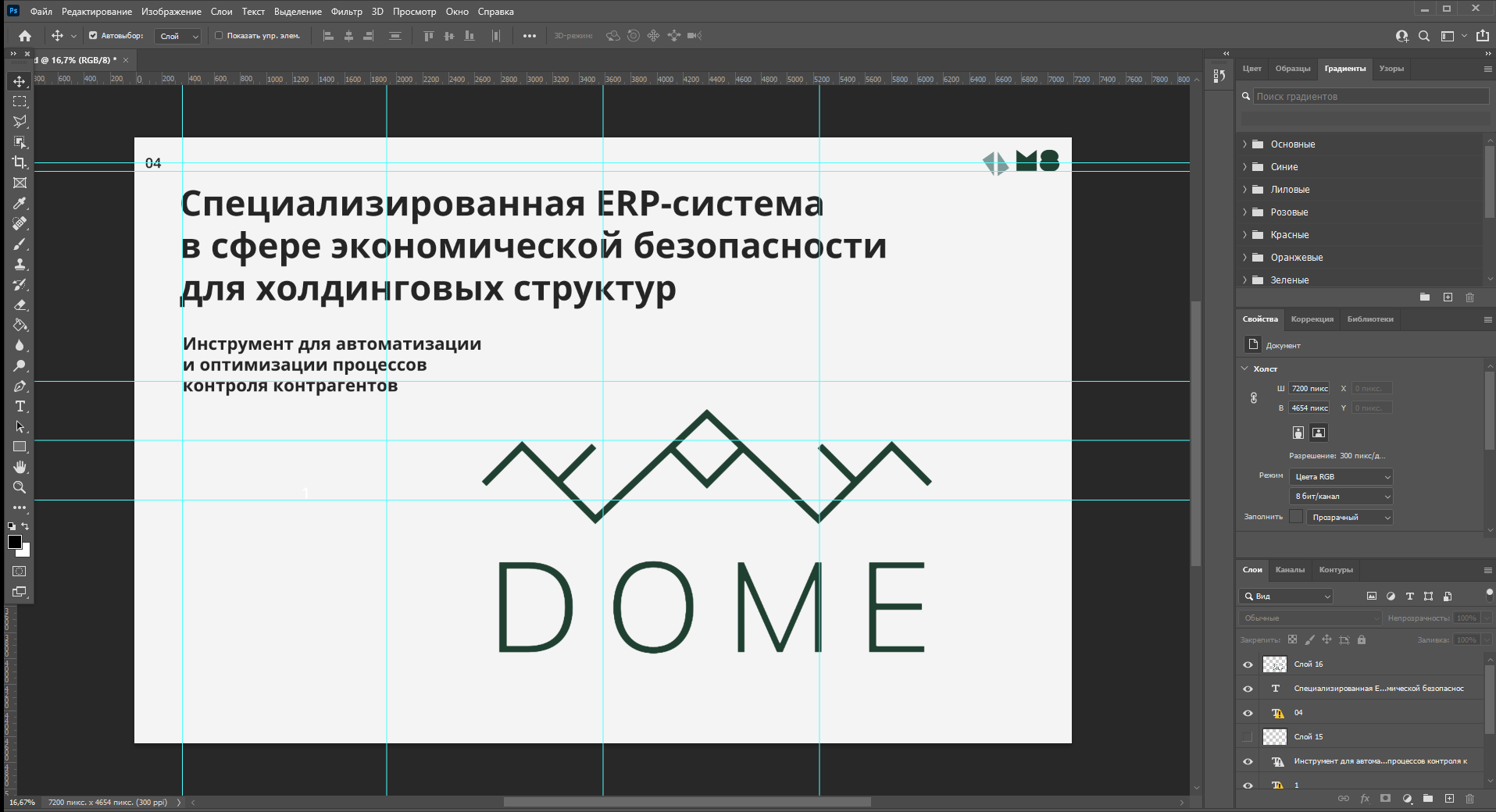This screenshot has width=1496, height=812.
Task: Collapse the Холст section
Action: point(1244,369)
